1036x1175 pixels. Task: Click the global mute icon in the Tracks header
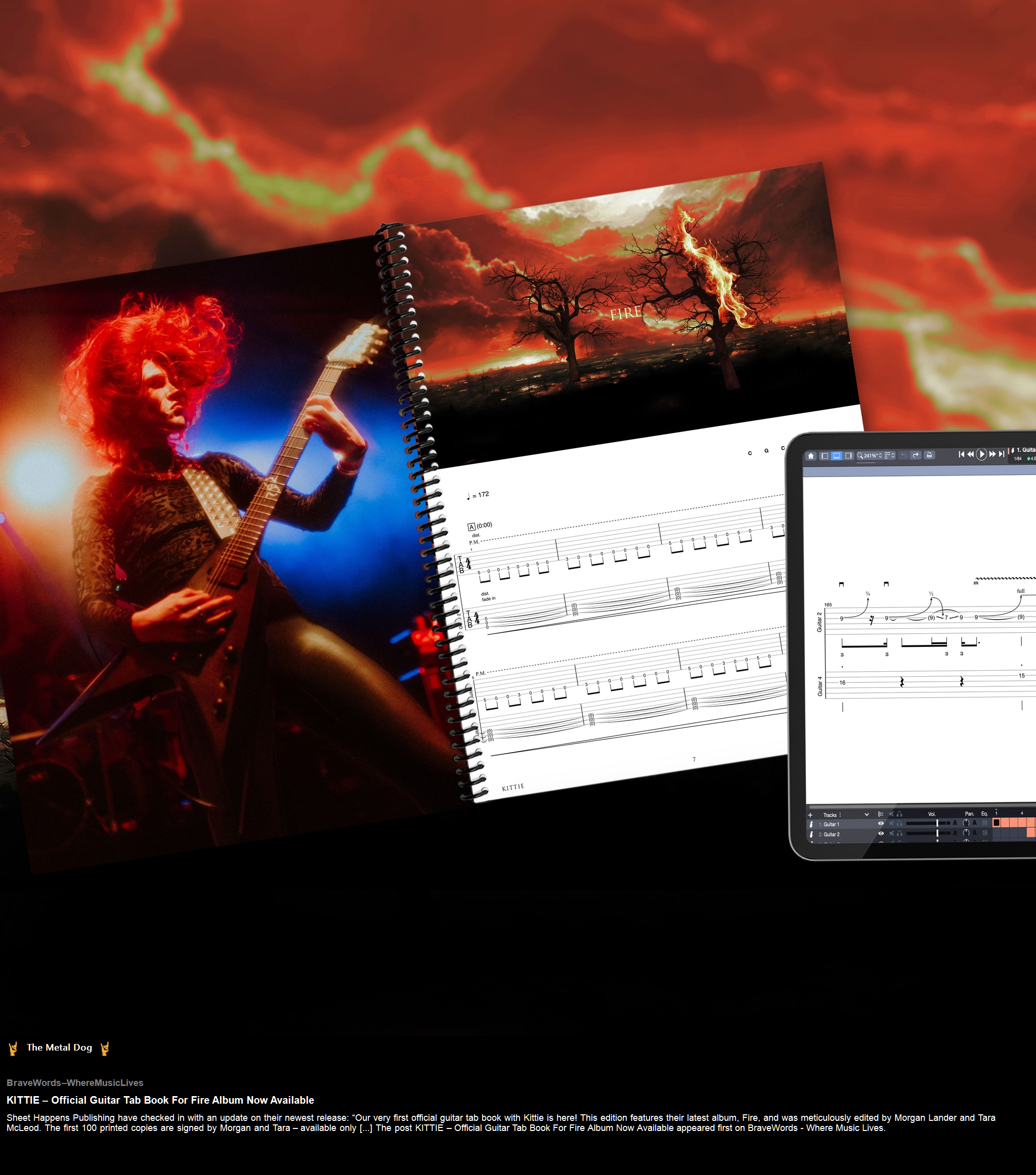coord(892,814)
